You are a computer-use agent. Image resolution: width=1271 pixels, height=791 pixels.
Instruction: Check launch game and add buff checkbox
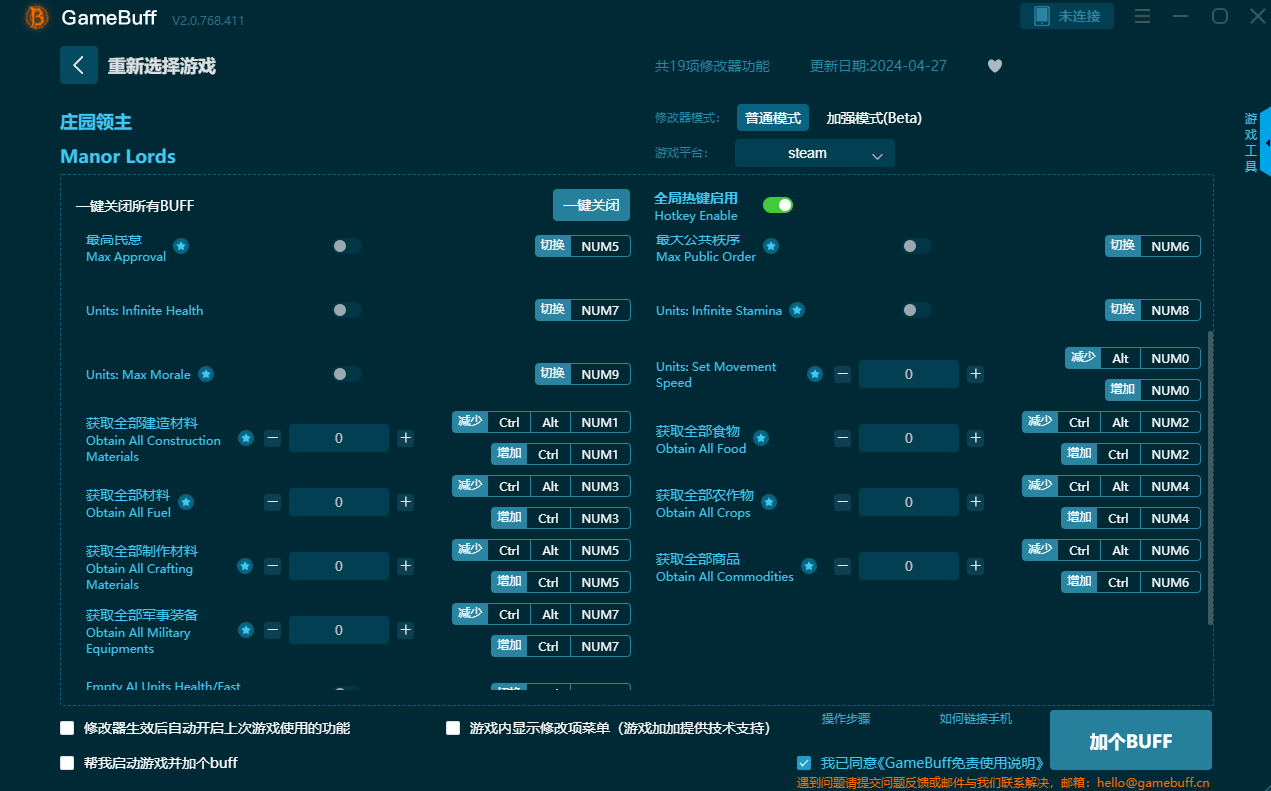[x=67, y=763]
